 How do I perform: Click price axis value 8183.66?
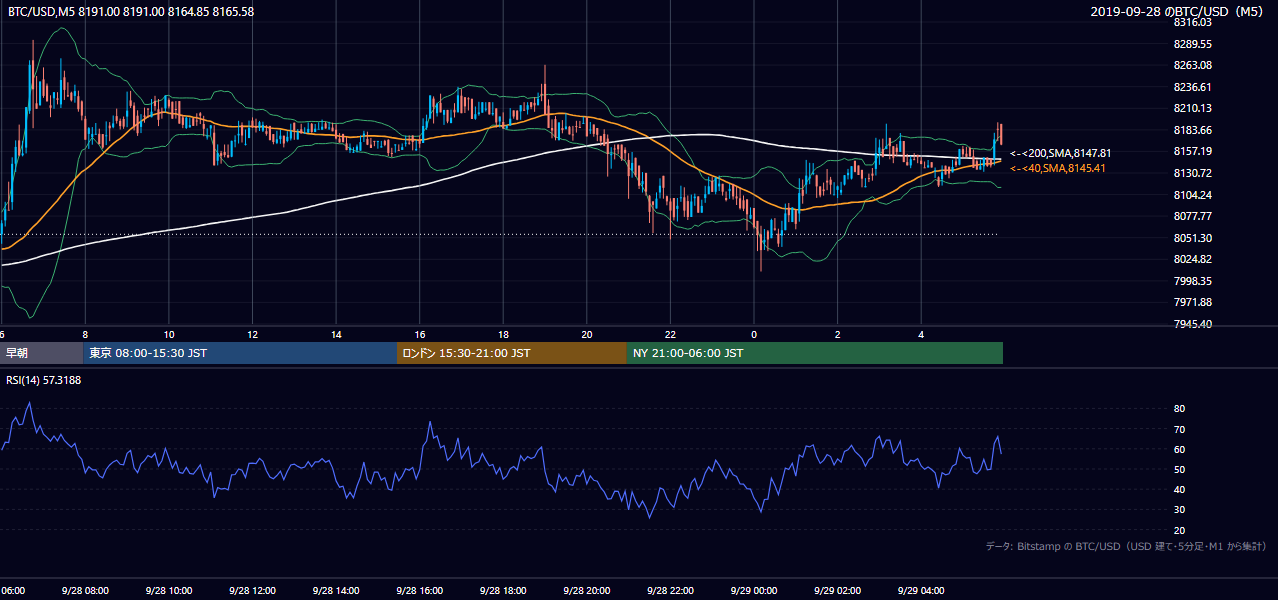pyautogui.click(x=1193, y=130)
